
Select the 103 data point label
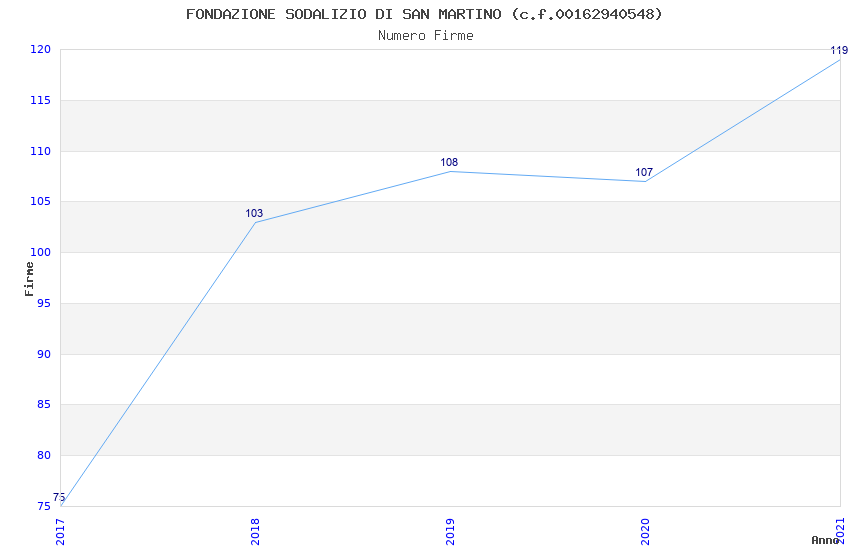point(254,213)
